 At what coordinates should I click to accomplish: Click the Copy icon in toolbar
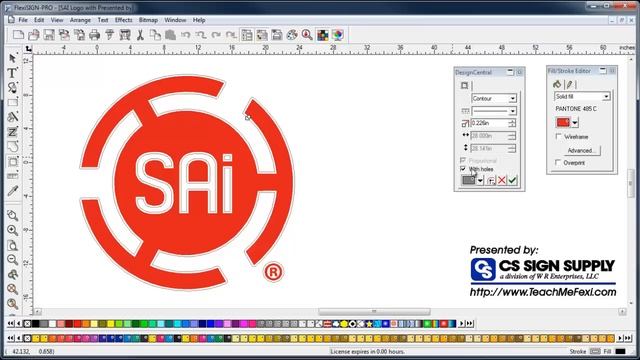[155, 35]
